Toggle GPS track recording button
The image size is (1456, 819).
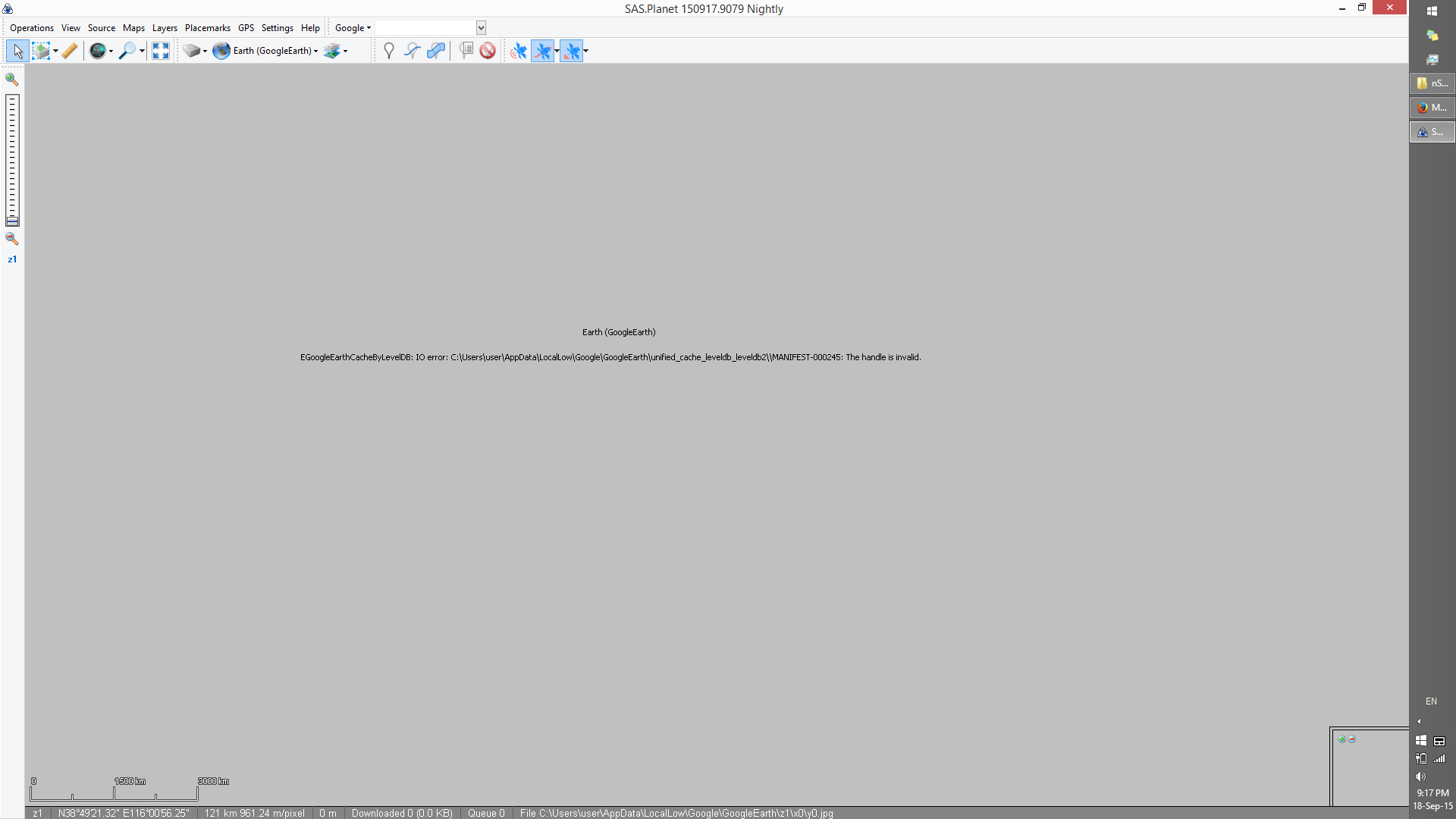(542, 51)
